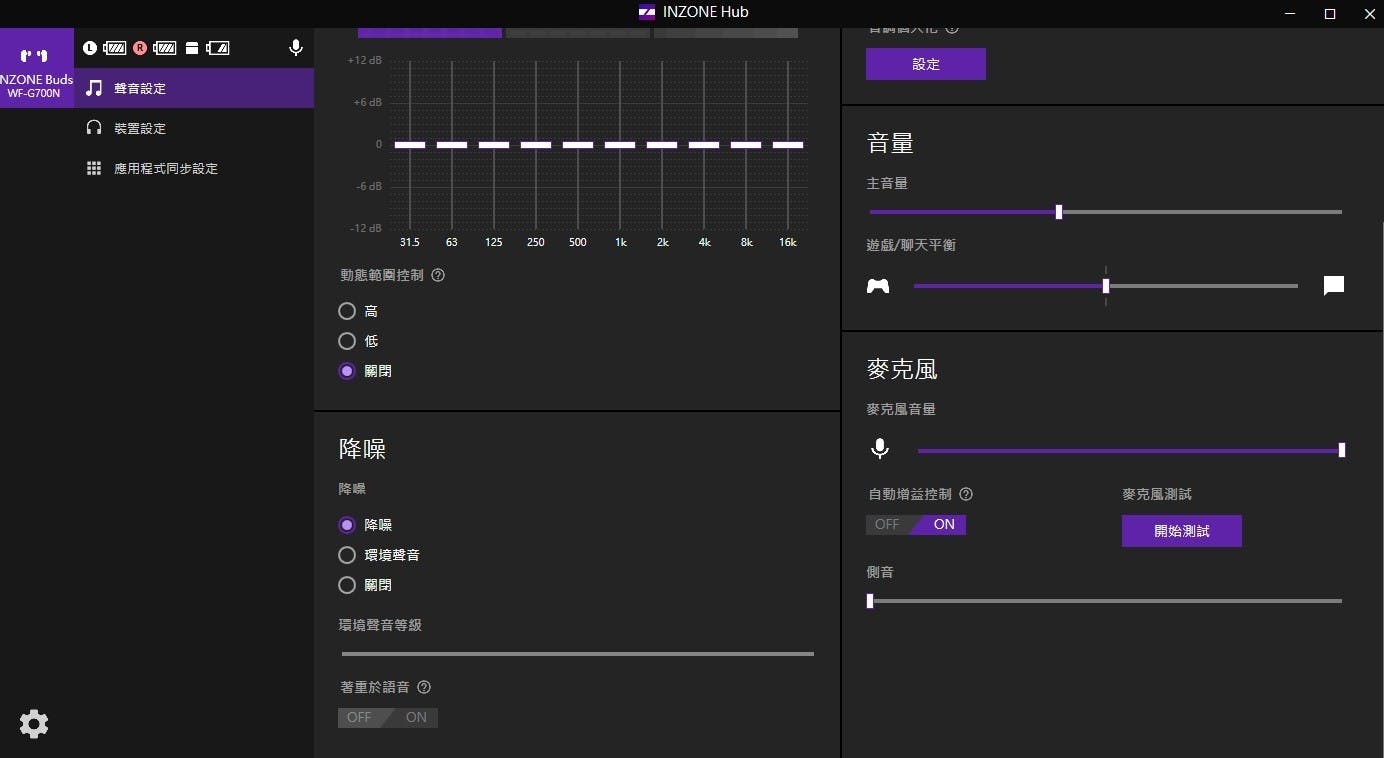Click the INZONE Hub logo in title bar
This screenshot has width=1384, height=758.
coord(647,13)
